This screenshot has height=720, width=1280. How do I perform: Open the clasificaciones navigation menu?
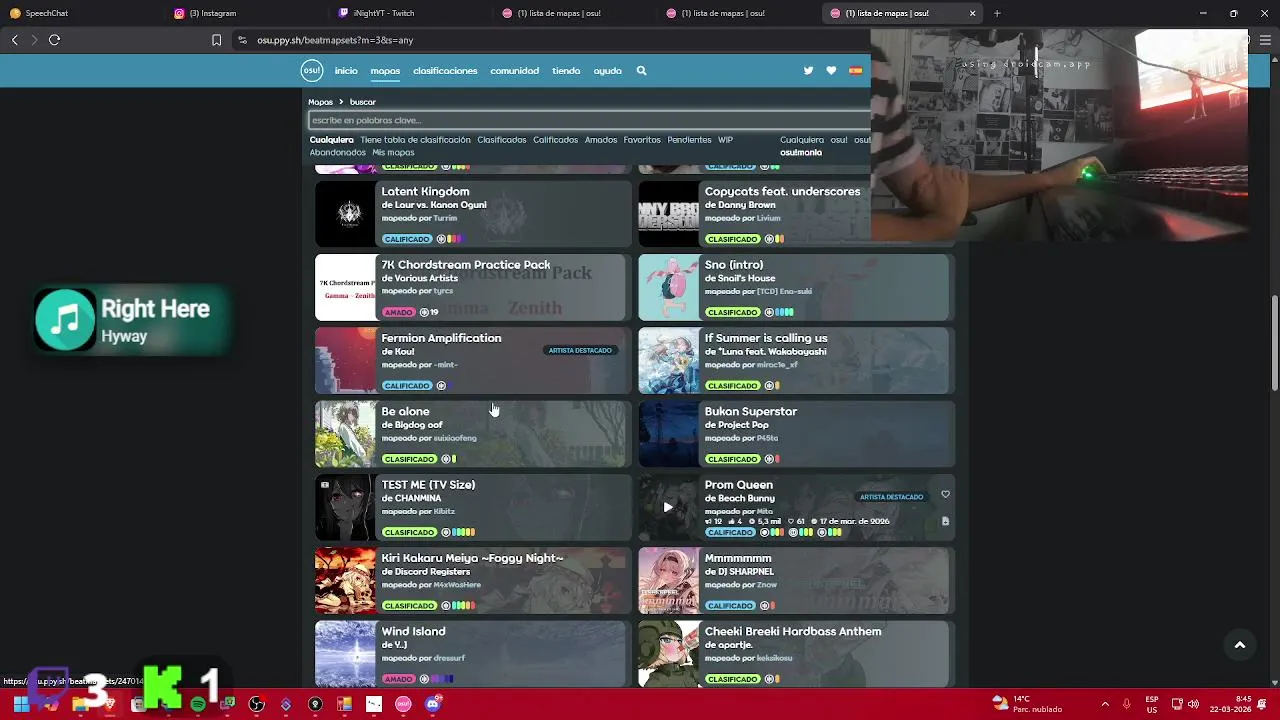(x=445, y=71)
